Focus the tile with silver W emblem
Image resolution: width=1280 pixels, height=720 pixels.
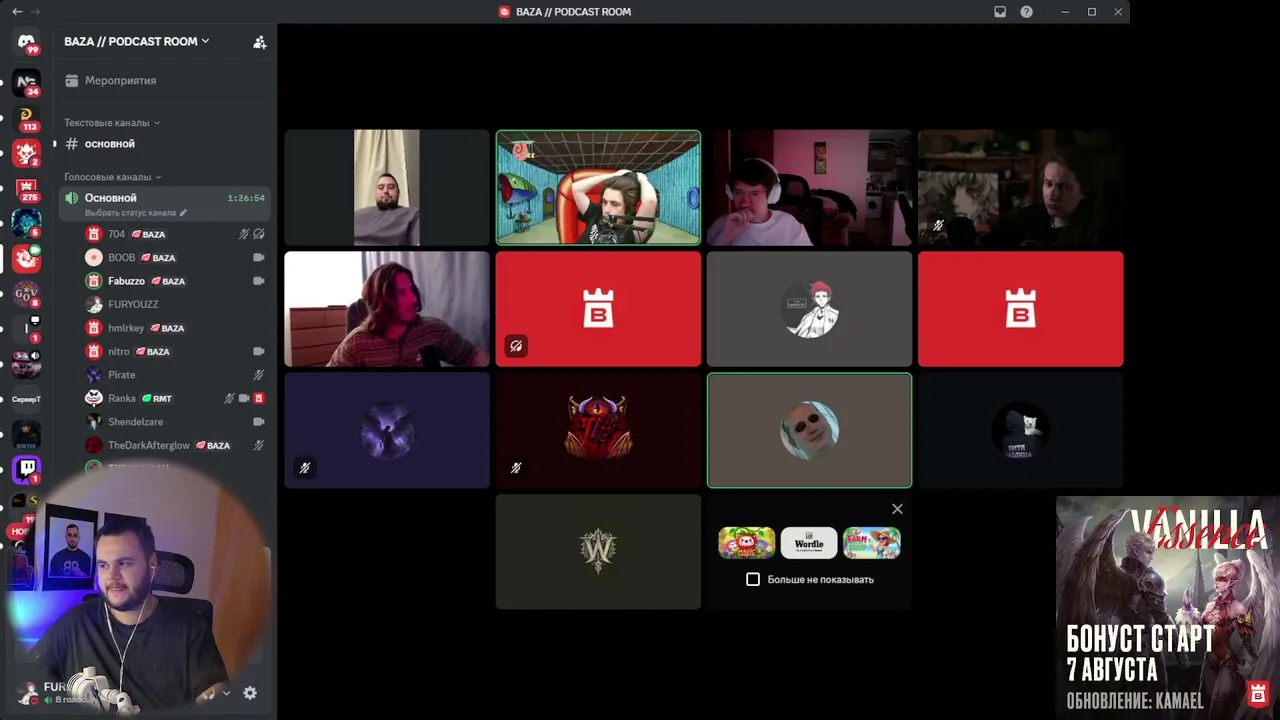point(598,552)
